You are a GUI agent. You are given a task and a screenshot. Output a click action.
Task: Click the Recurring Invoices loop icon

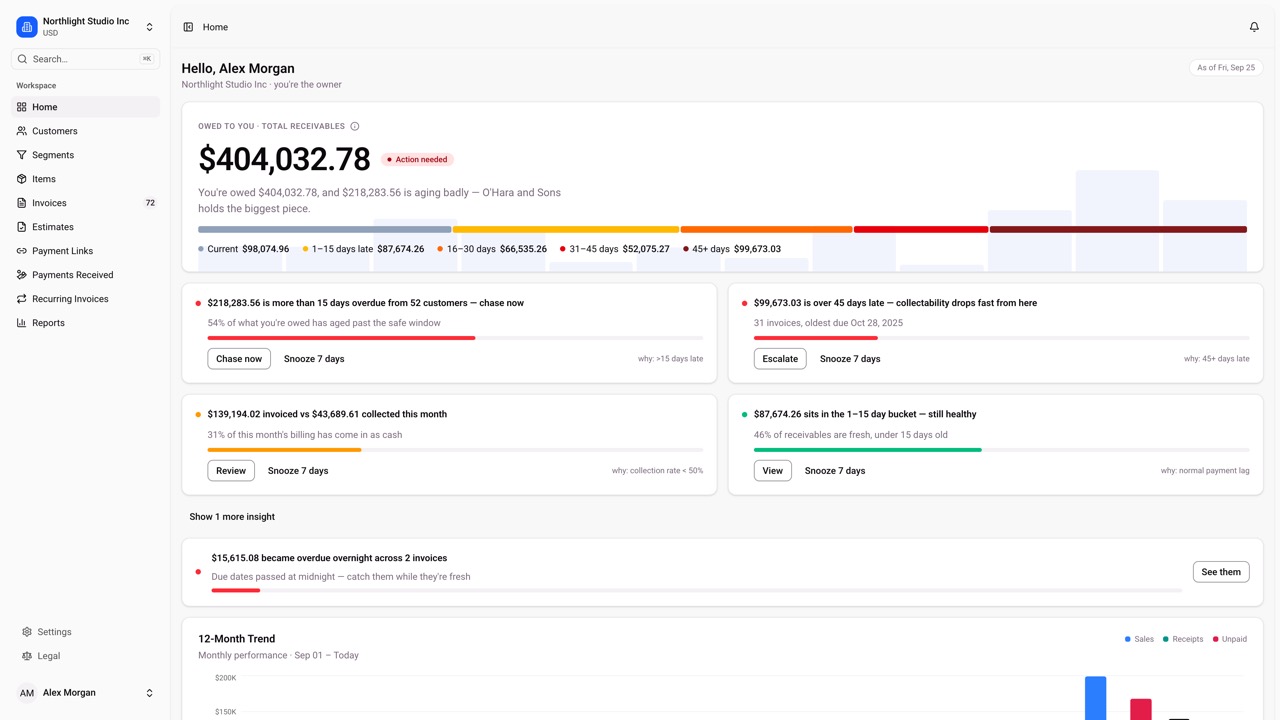pyautogui.click(x=22, y=299)
